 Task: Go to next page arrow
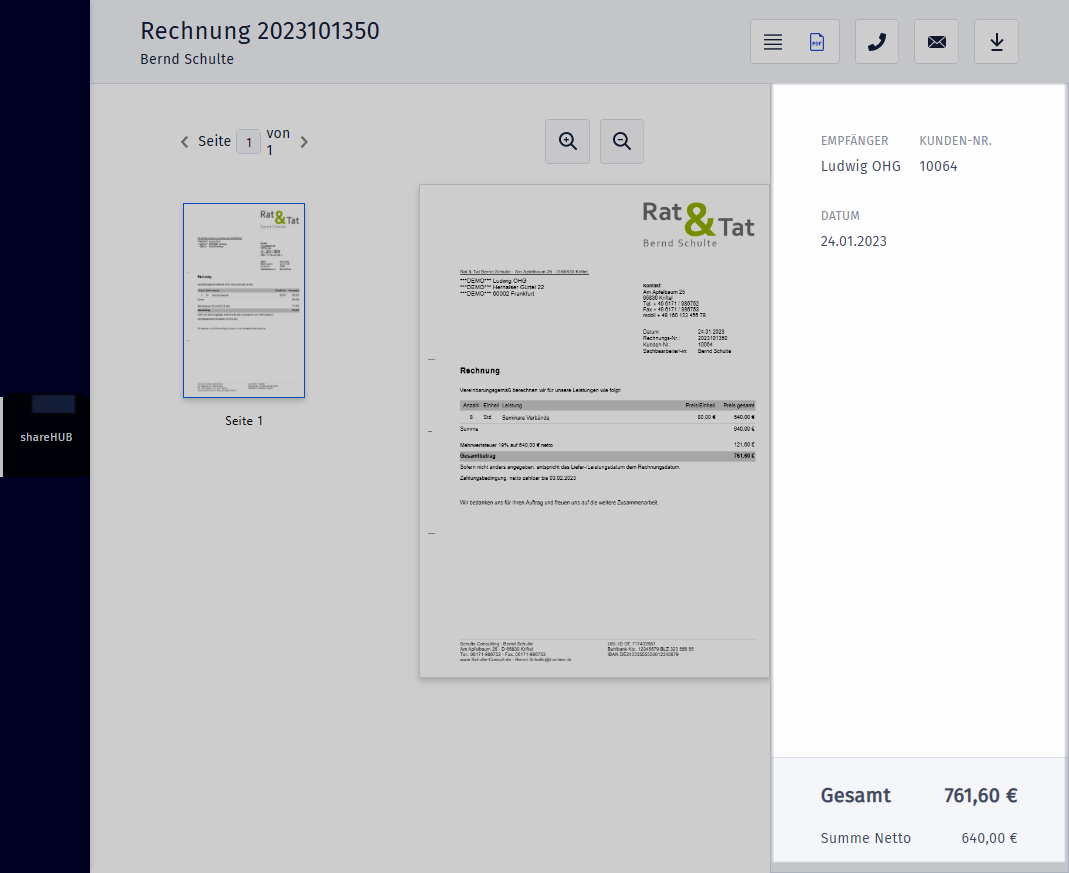pos(304,142)
